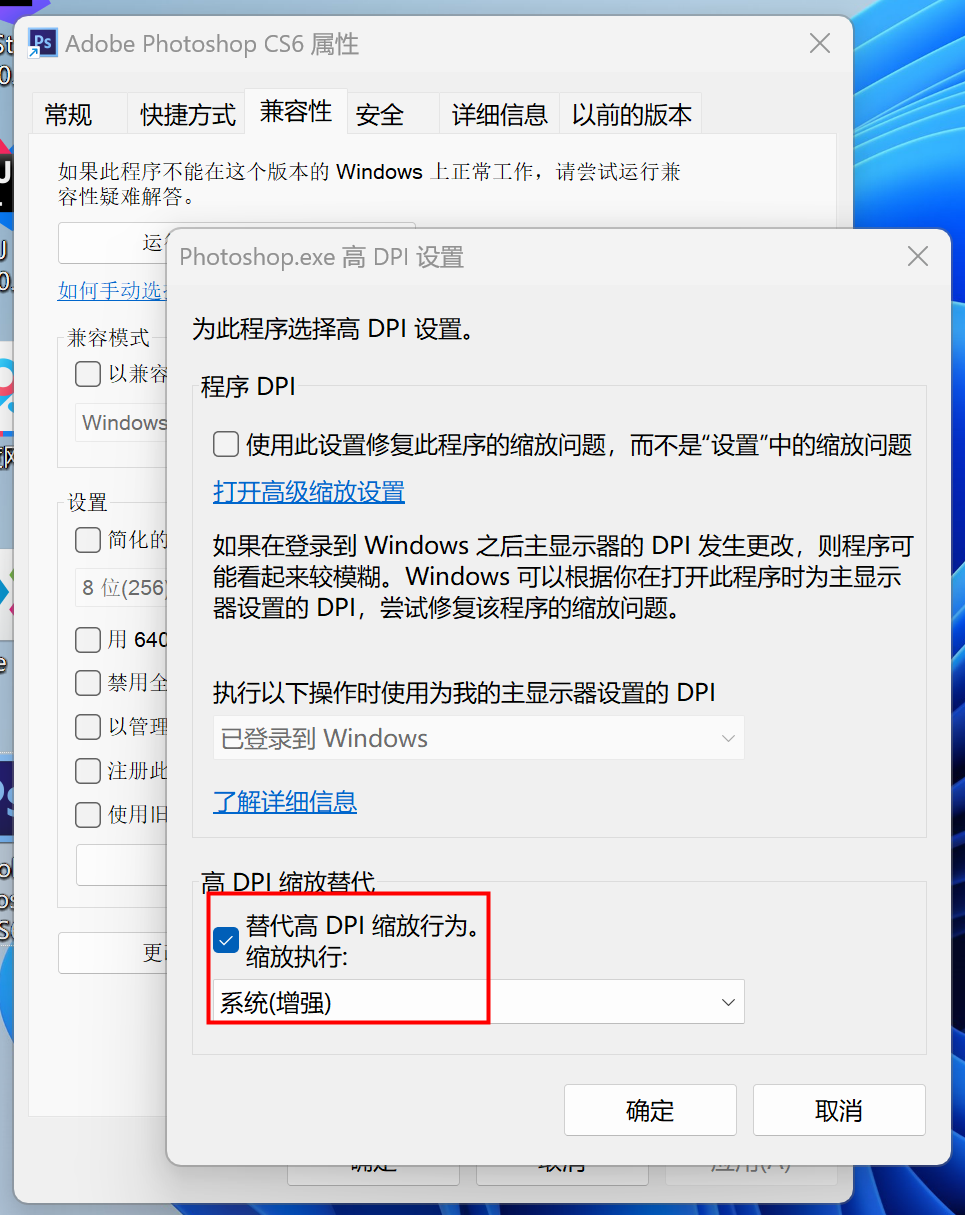The width and height of the screenshot is (965, 1215).
Task: Switch to the 详细信息 tab
Action: (500, 115)
